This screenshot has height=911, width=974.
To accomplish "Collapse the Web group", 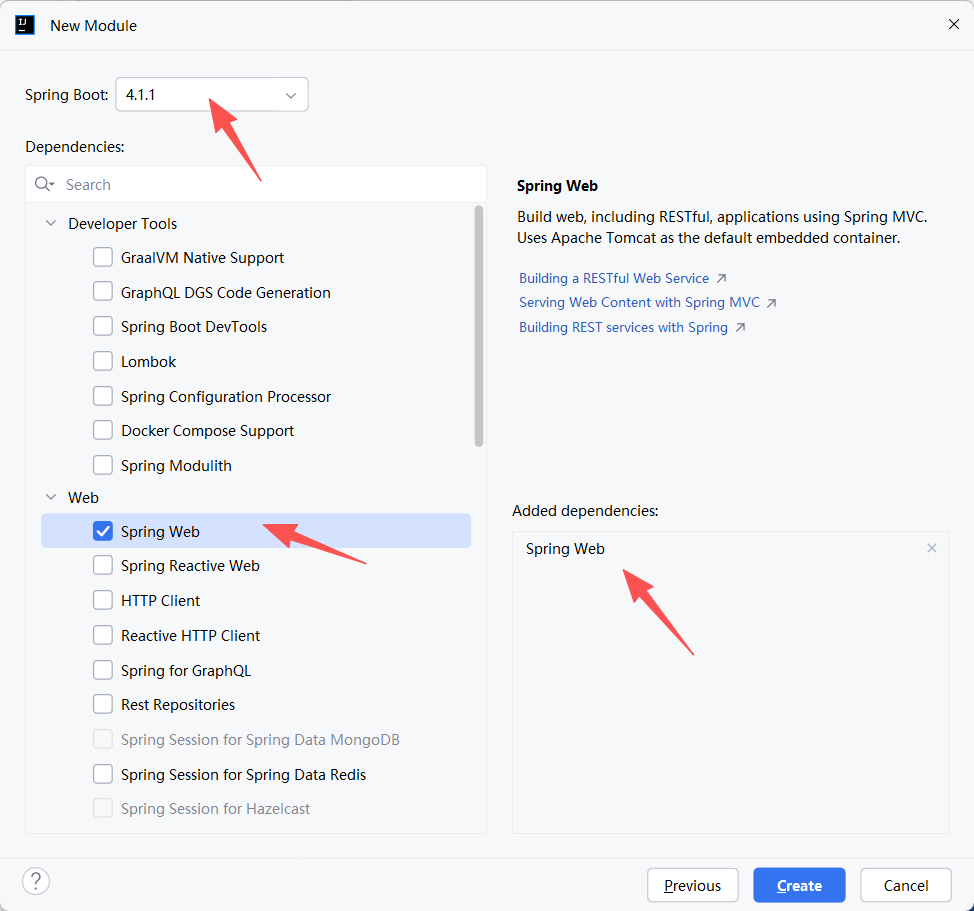I will point(51,497).
